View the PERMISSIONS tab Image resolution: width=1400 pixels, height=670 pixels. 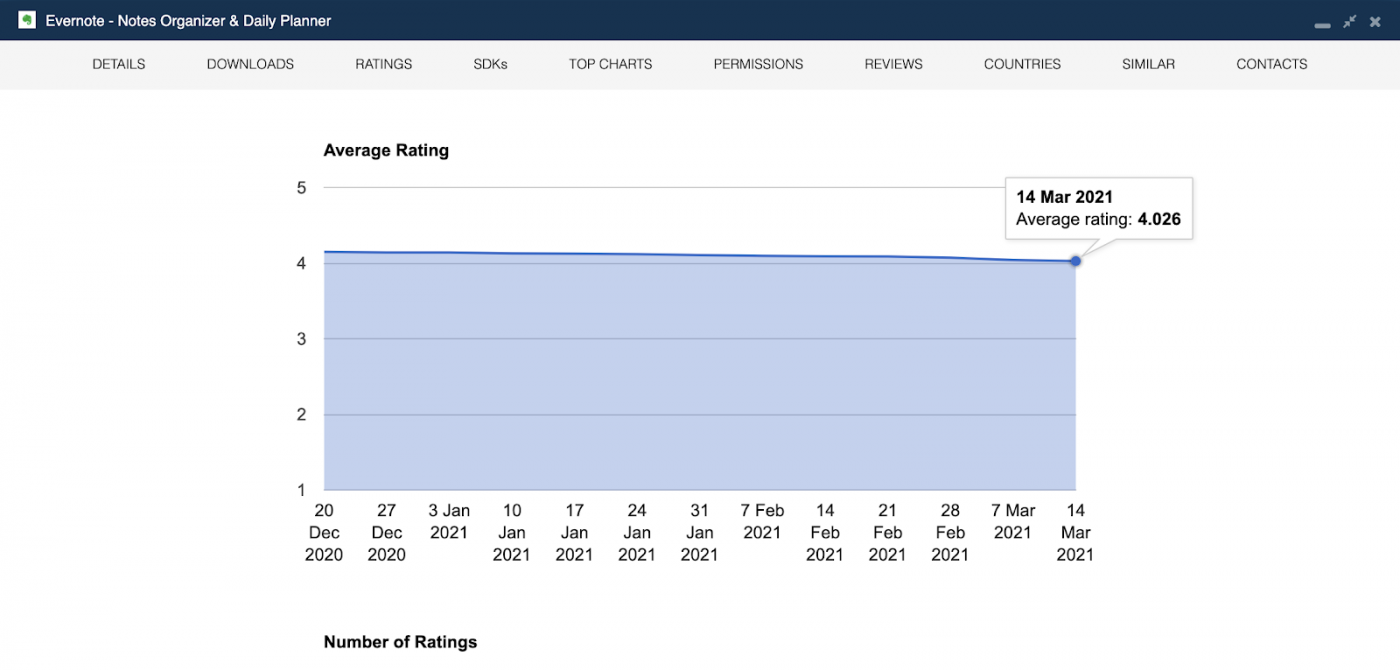(x=758, y=64)
